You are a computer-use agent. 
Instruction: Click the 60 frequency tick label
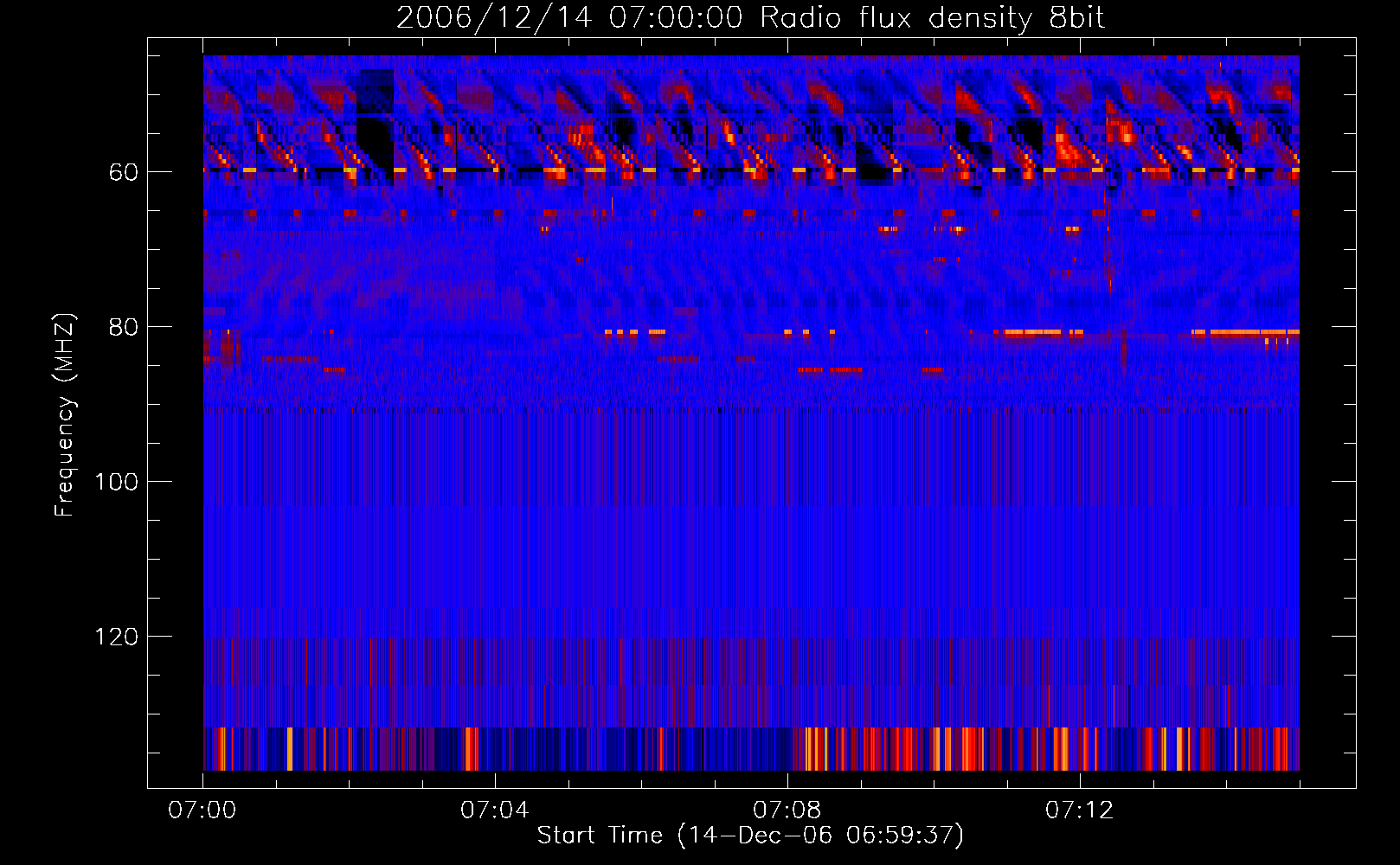[124, 173]
